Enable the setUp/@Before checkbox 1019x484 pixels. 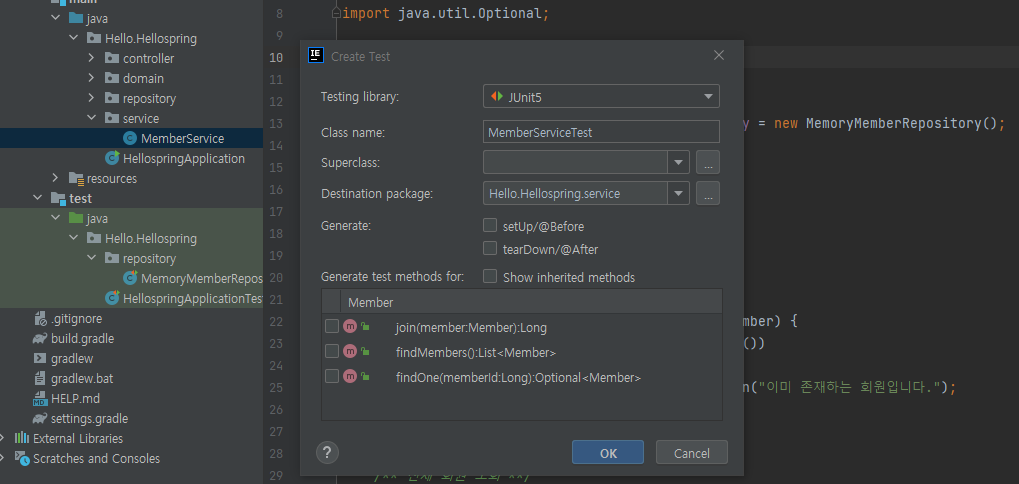pos(490,225)
